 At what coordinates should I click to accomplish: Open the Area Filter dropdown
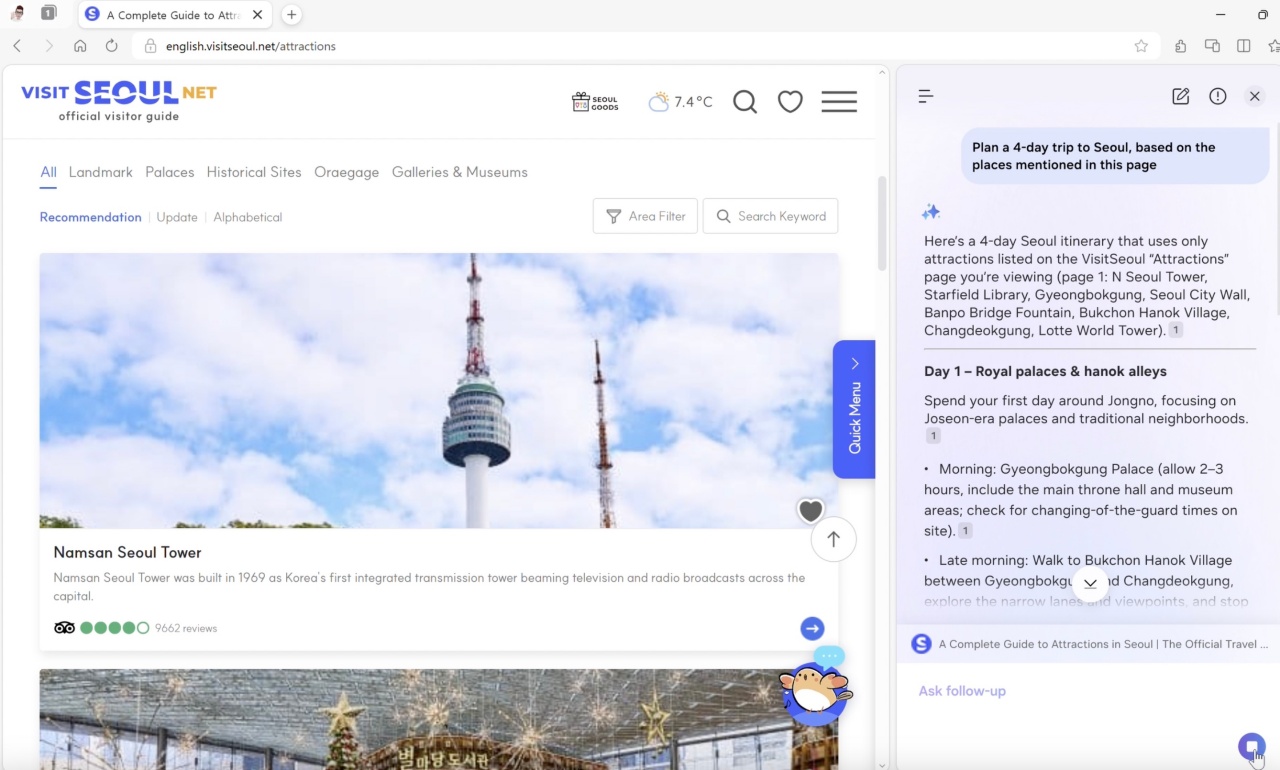(645, 216)
